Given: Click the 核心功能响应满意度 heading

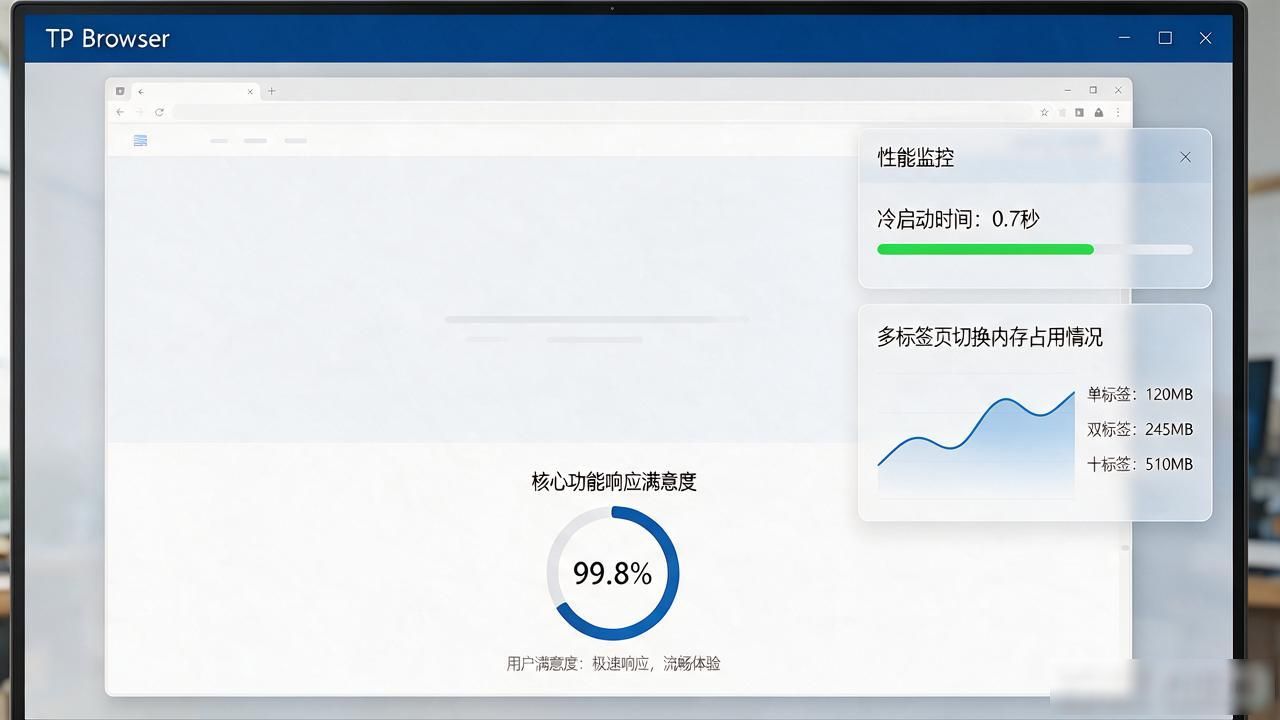Looking at the screenshot, I should point(614,481).
